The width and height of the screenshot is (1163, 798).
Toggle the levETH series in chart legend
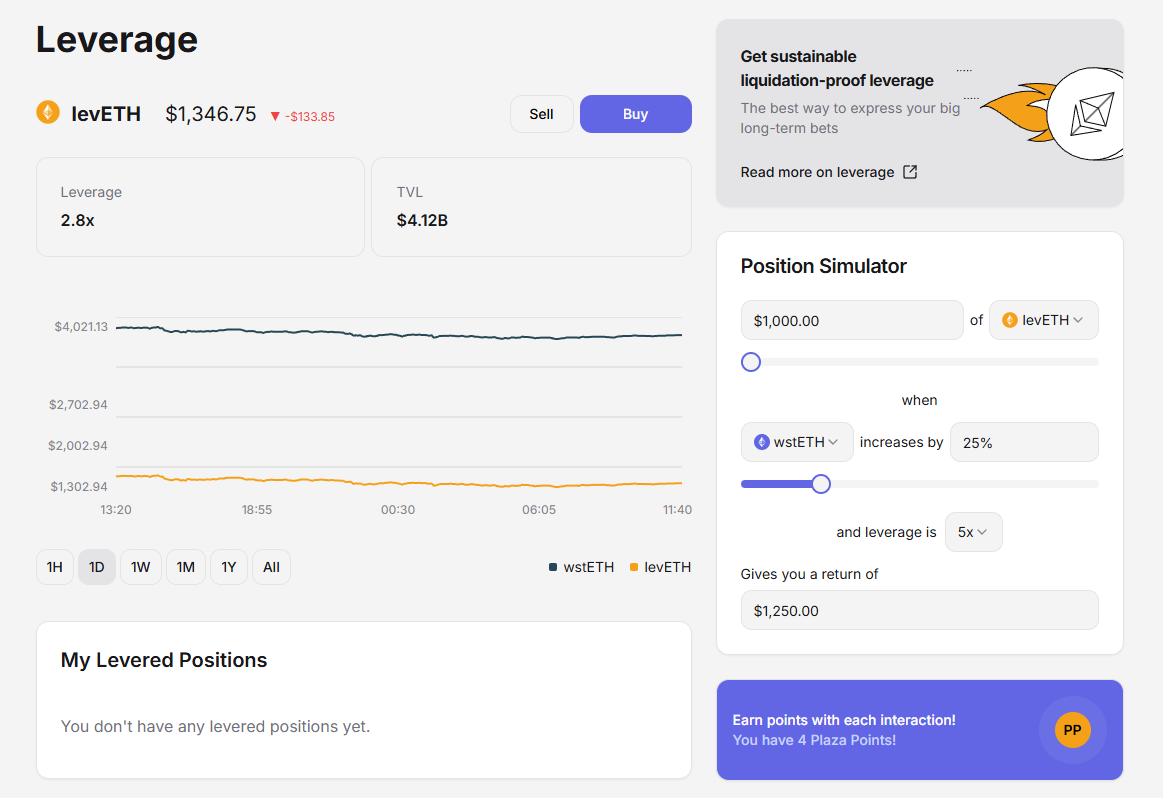click(x=660, y=567)
